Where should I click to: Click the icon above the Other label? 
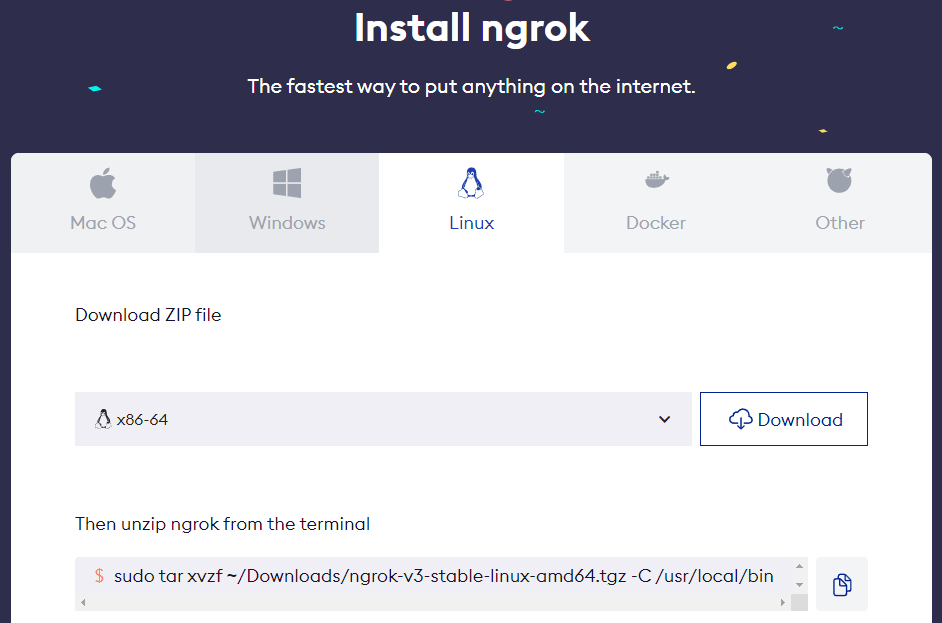click(x=839, y=181)
